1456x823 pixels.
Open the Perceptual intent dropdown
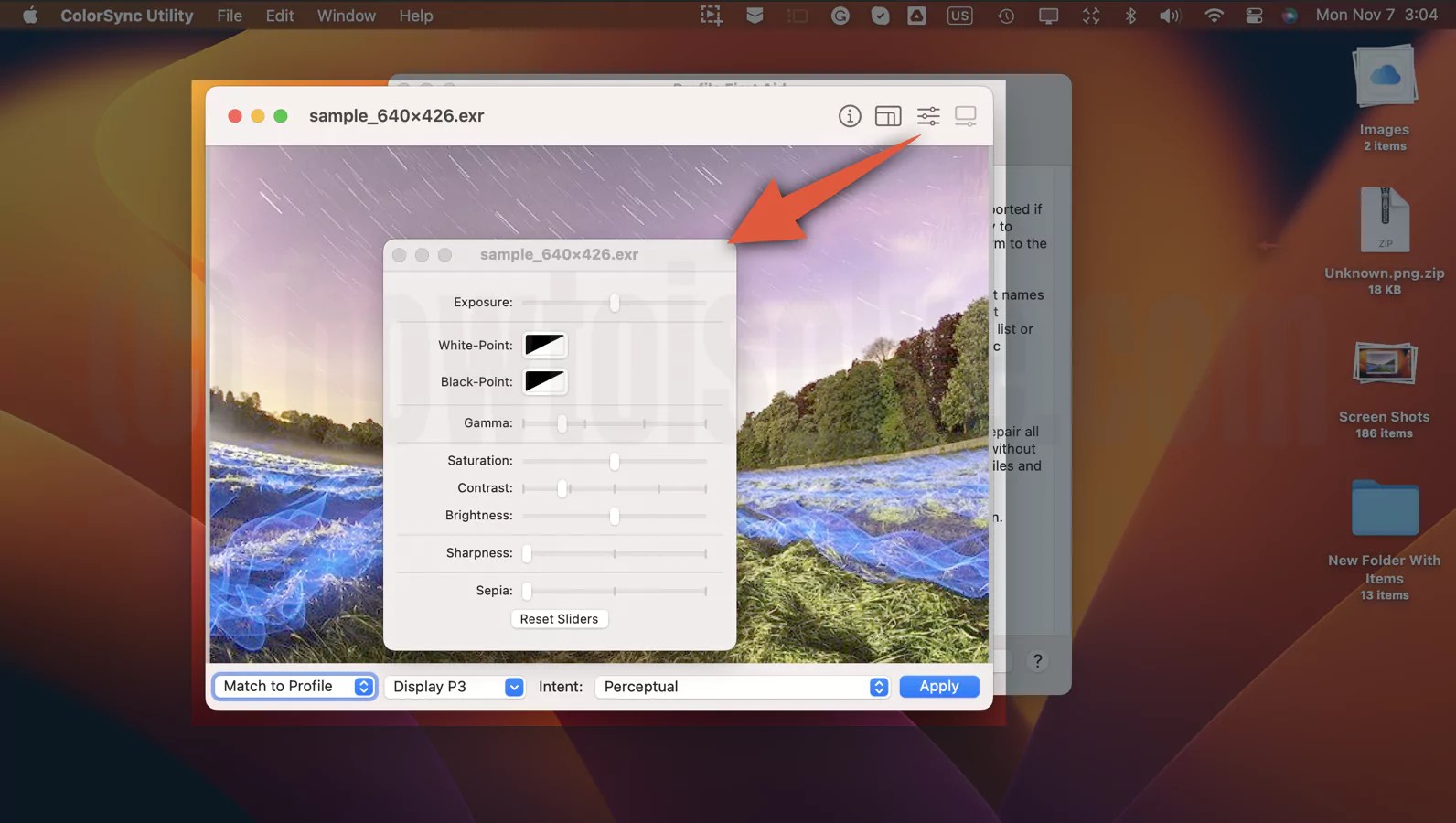pos(742,687)
